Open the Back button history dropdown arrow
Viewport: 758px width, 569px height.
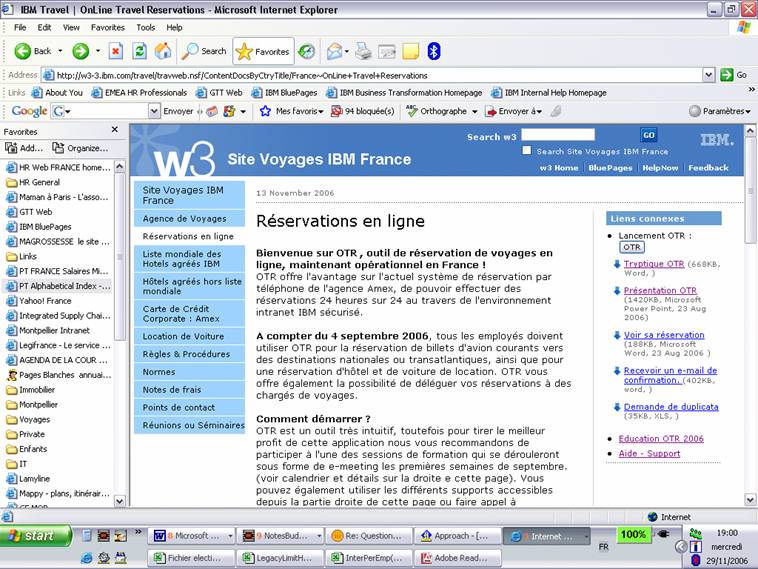[x=60, y=51]
